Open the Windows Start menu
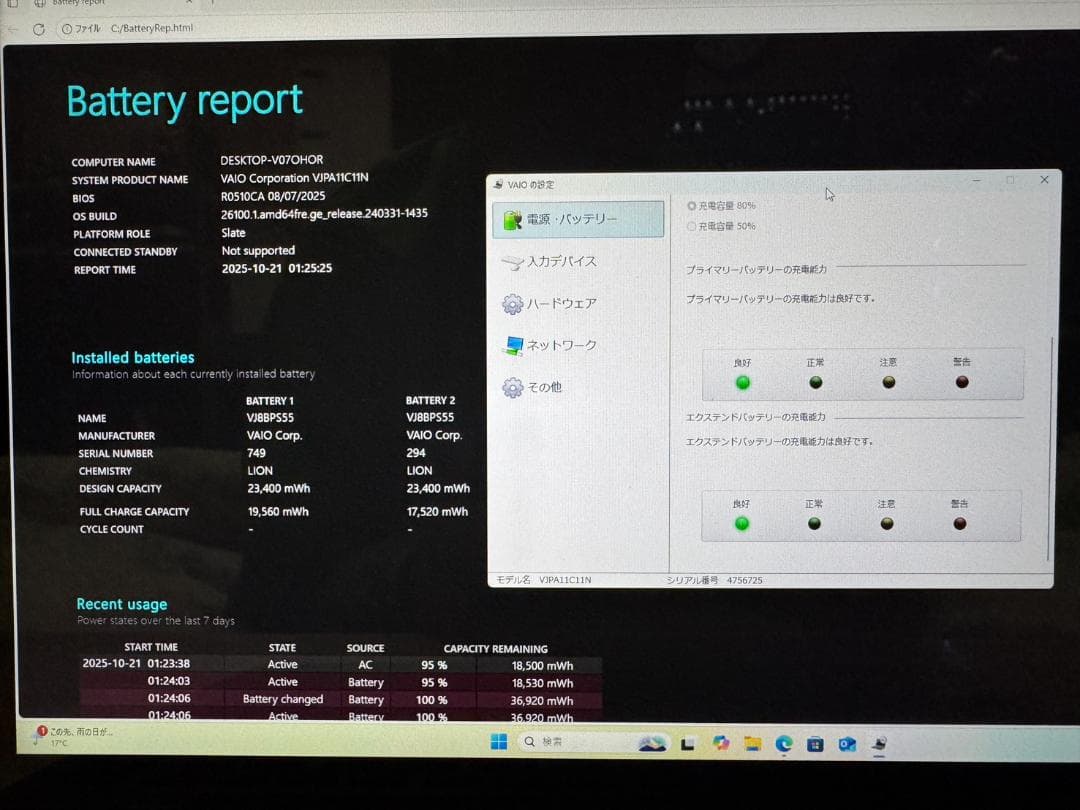Screen dimensions: 1080x810 tap(498, 742)
